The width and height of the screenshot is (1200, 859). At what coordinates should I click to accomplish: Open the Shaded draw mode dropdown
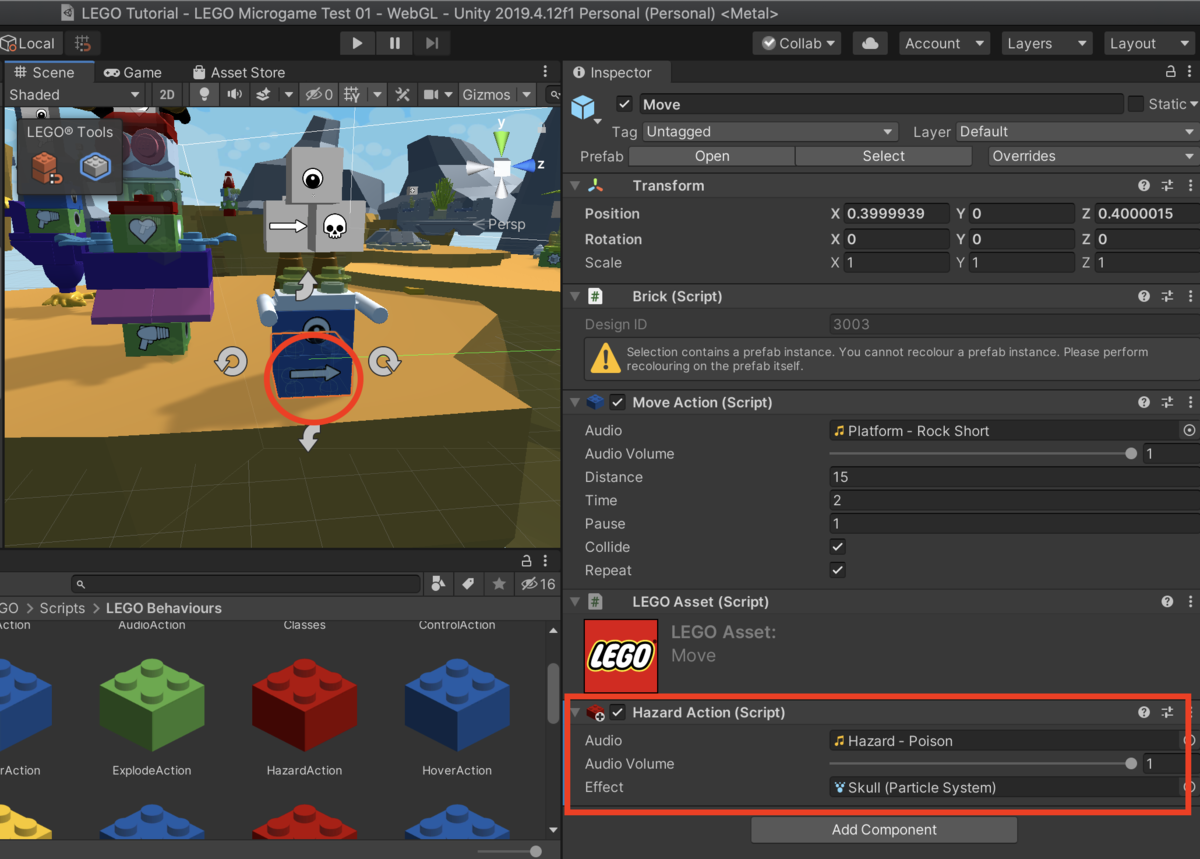pyautogui.click(x=73, y=94)
